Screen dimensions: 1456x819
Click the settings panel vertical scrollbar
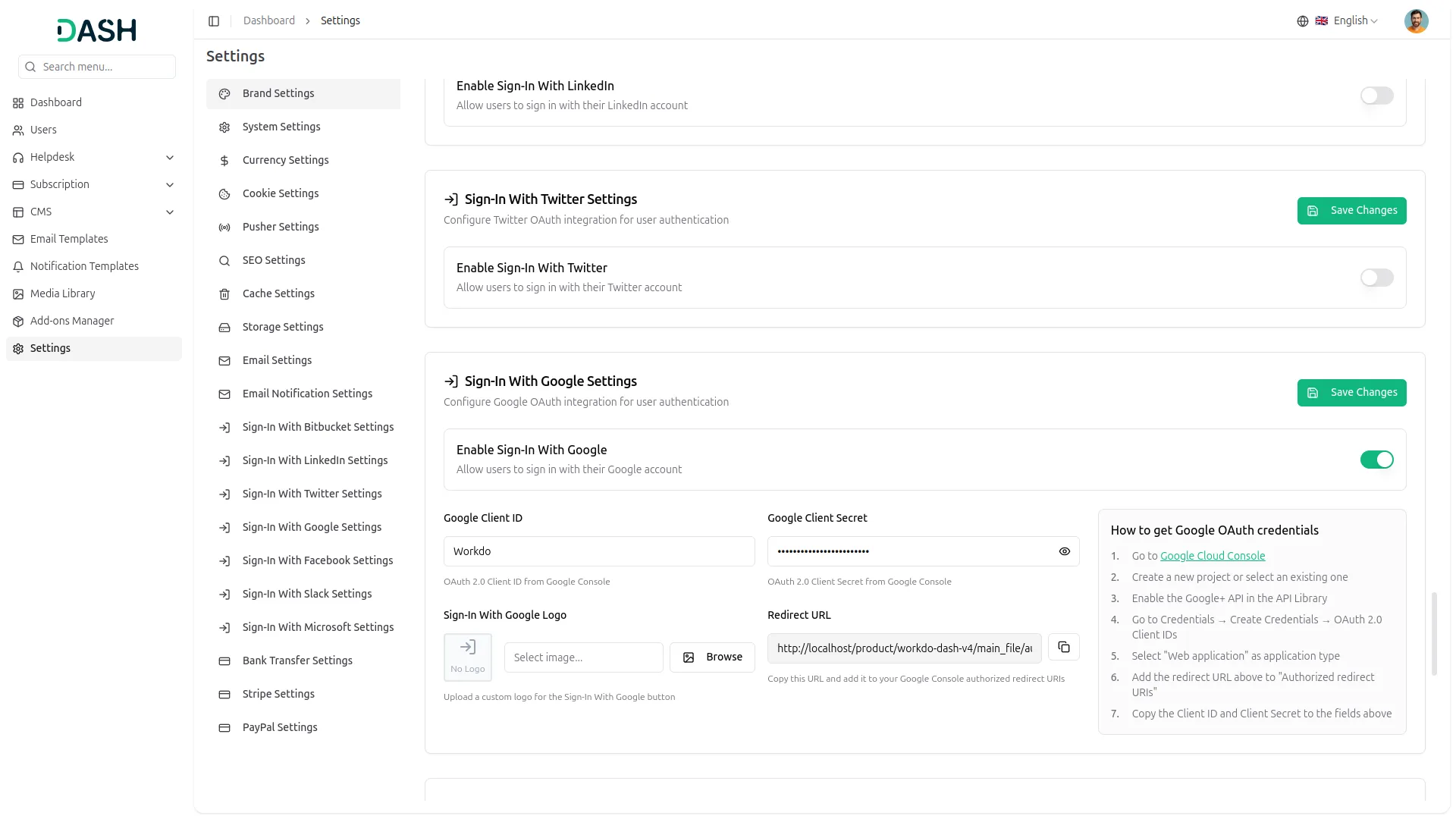(1434, 634)
